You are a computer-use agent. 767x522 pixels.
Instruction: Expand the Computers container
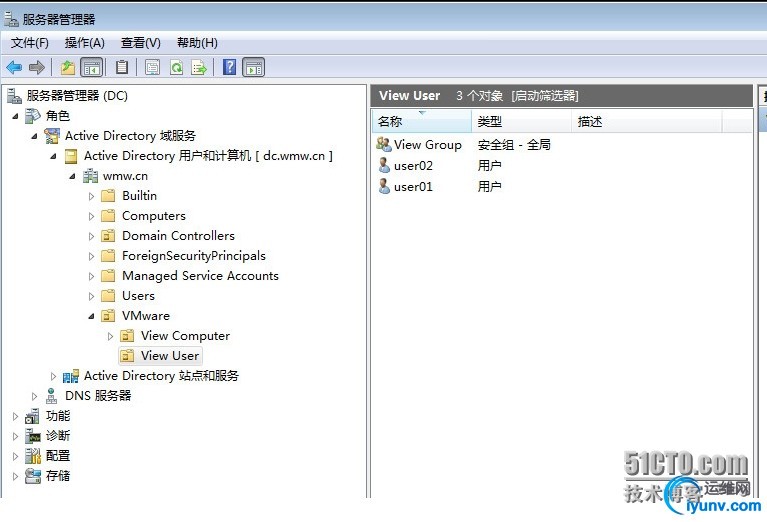(91, 216)
